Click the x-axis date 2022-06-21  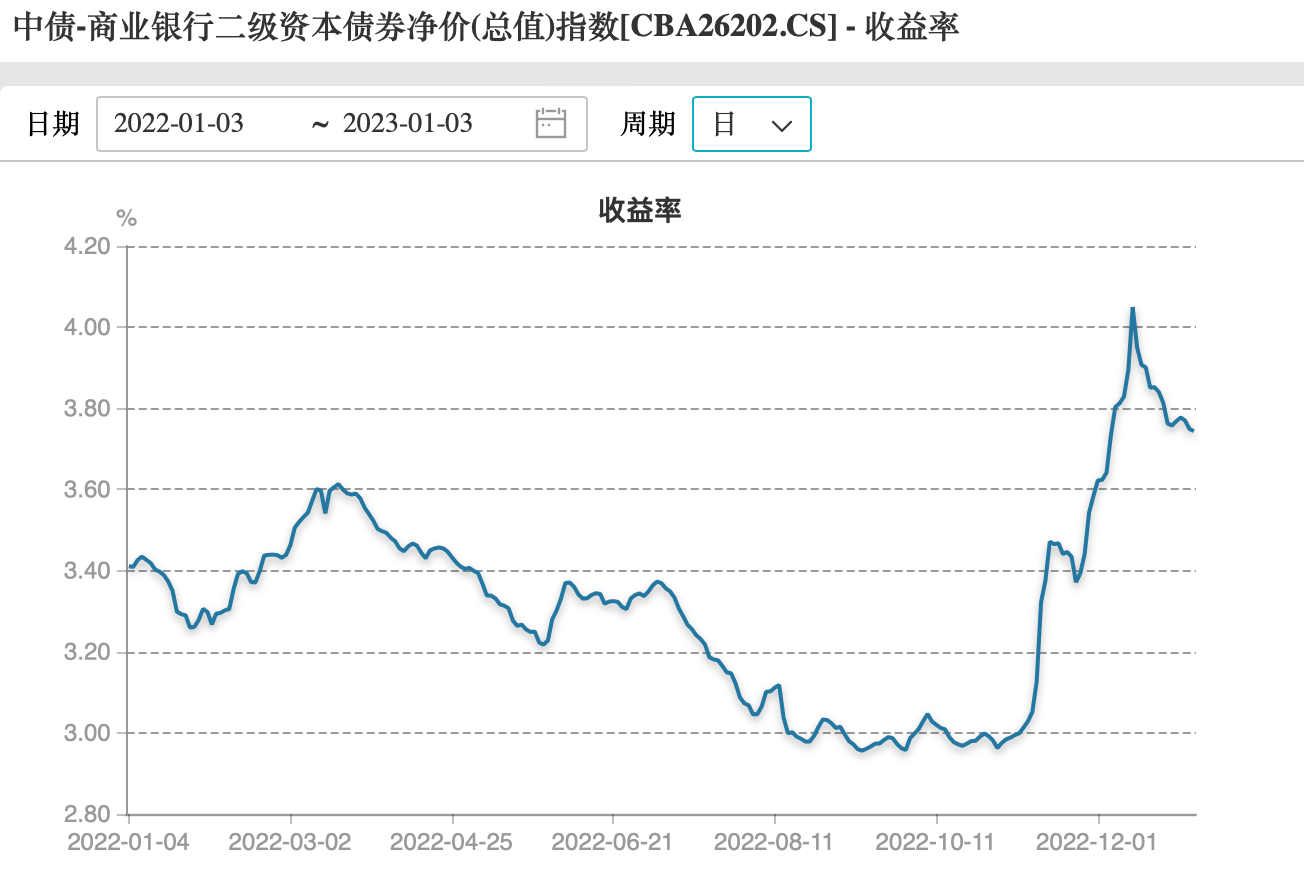click(x=613, y=842)
